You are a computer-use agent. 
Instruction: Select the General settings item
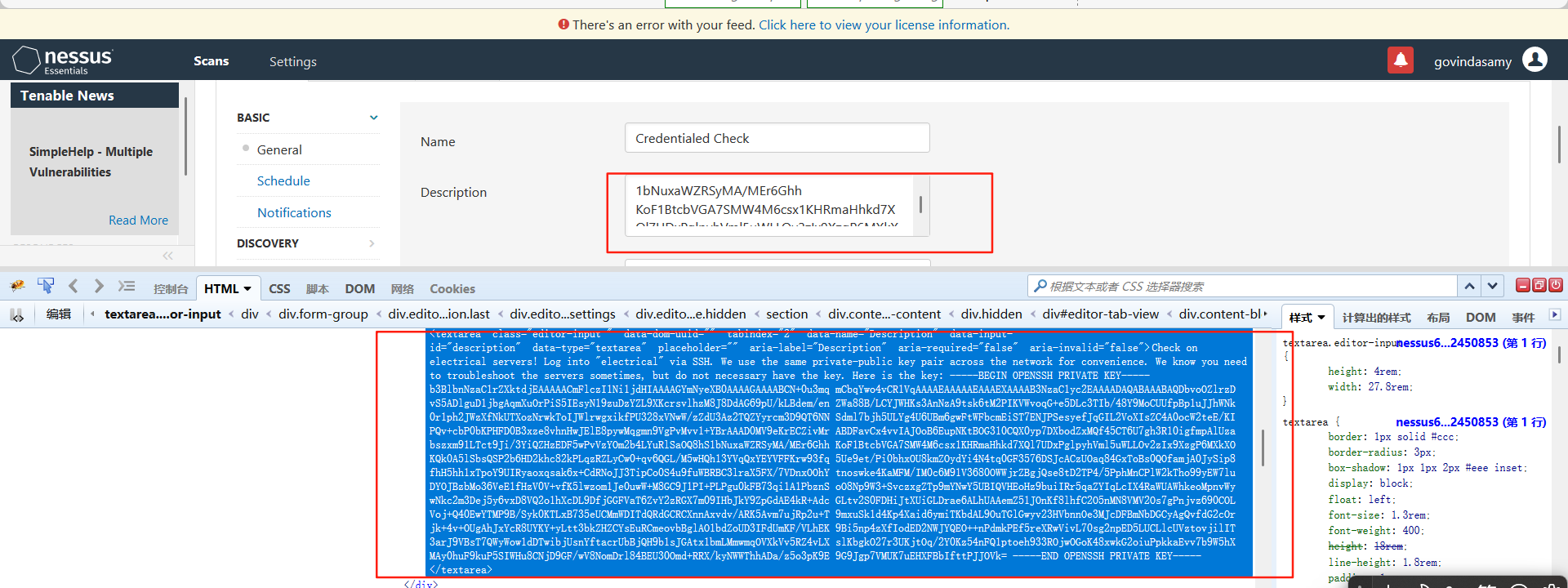click(279, 149)
